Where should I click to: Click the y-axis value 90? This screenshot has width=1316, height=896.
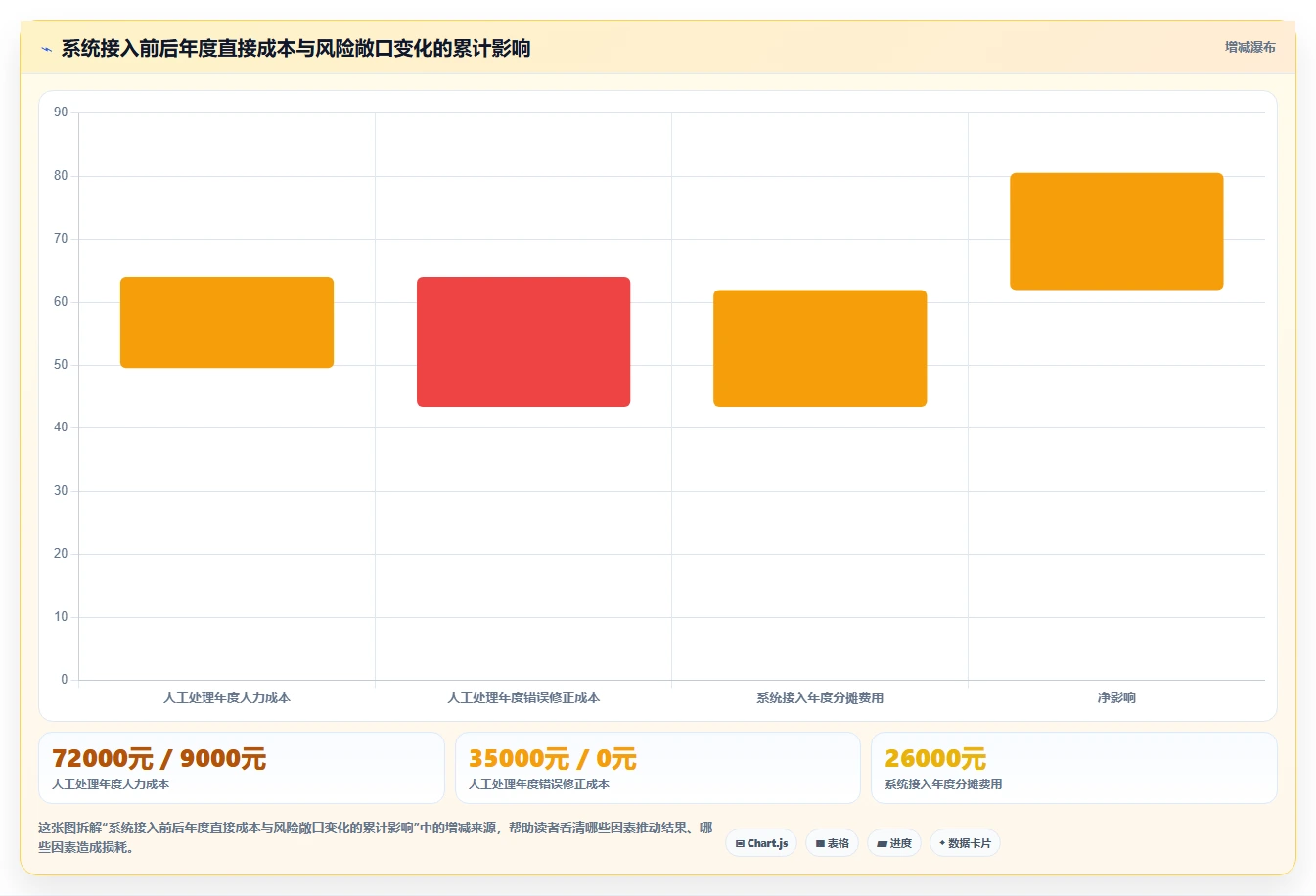(61, 112)
